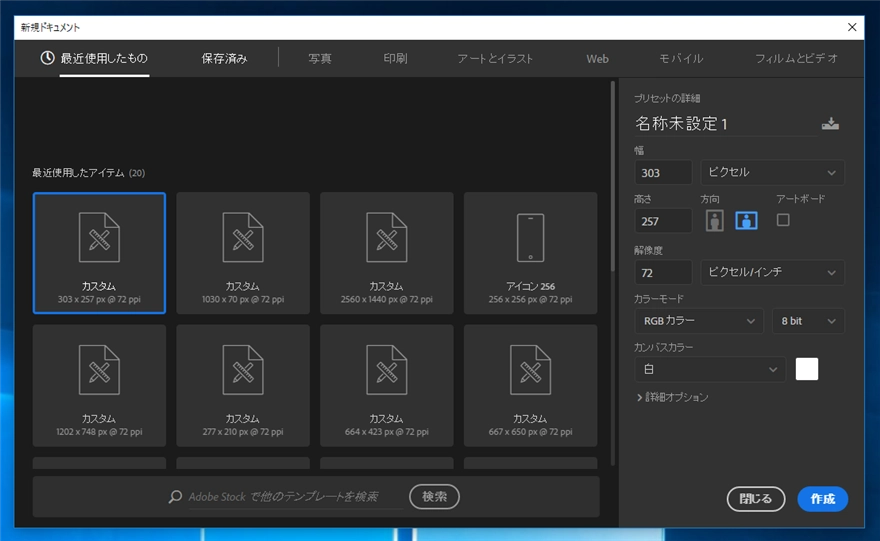The height and width of the screenshot is (541, 880).
Task: Click the 高さ height input field
Action: pyautogui.click(x=663, y=221)
